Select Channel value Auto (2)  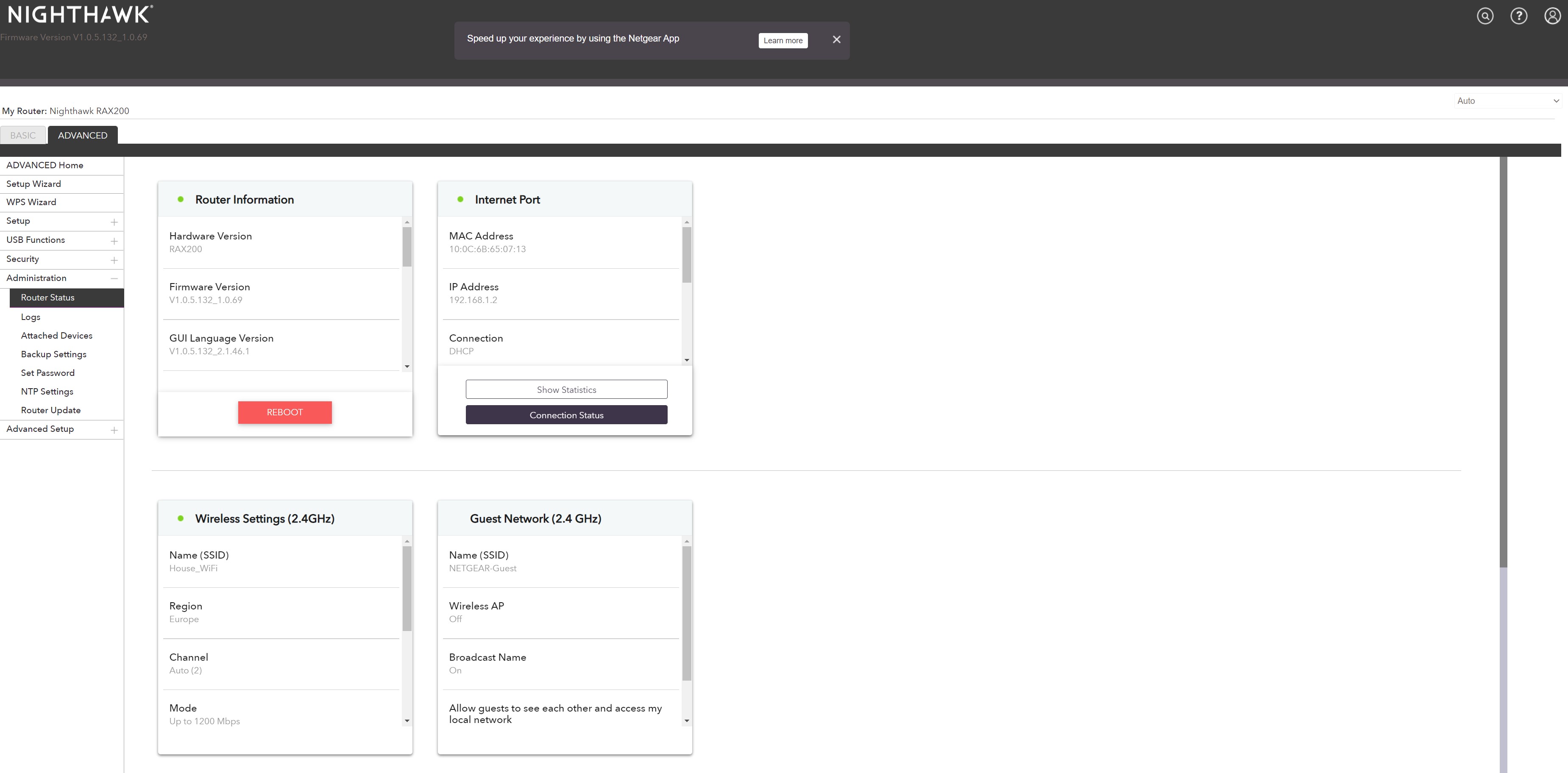(x=186, y=670)
